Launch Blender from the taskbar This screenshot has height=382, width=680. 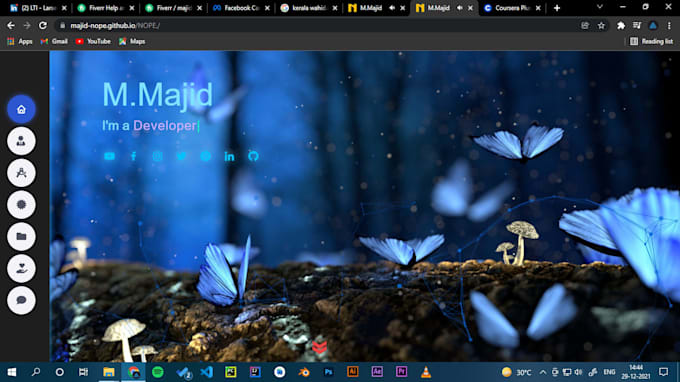pos(304,372)
